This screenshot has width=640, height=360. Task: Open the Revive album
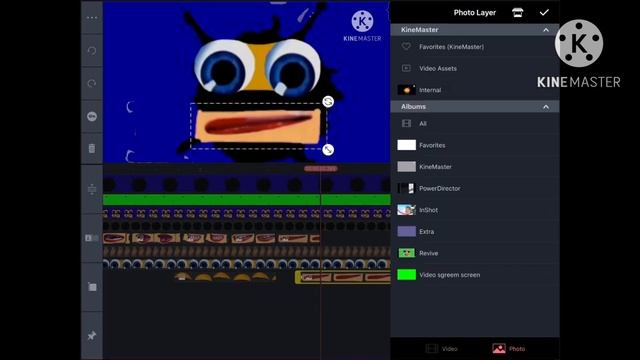475,253
